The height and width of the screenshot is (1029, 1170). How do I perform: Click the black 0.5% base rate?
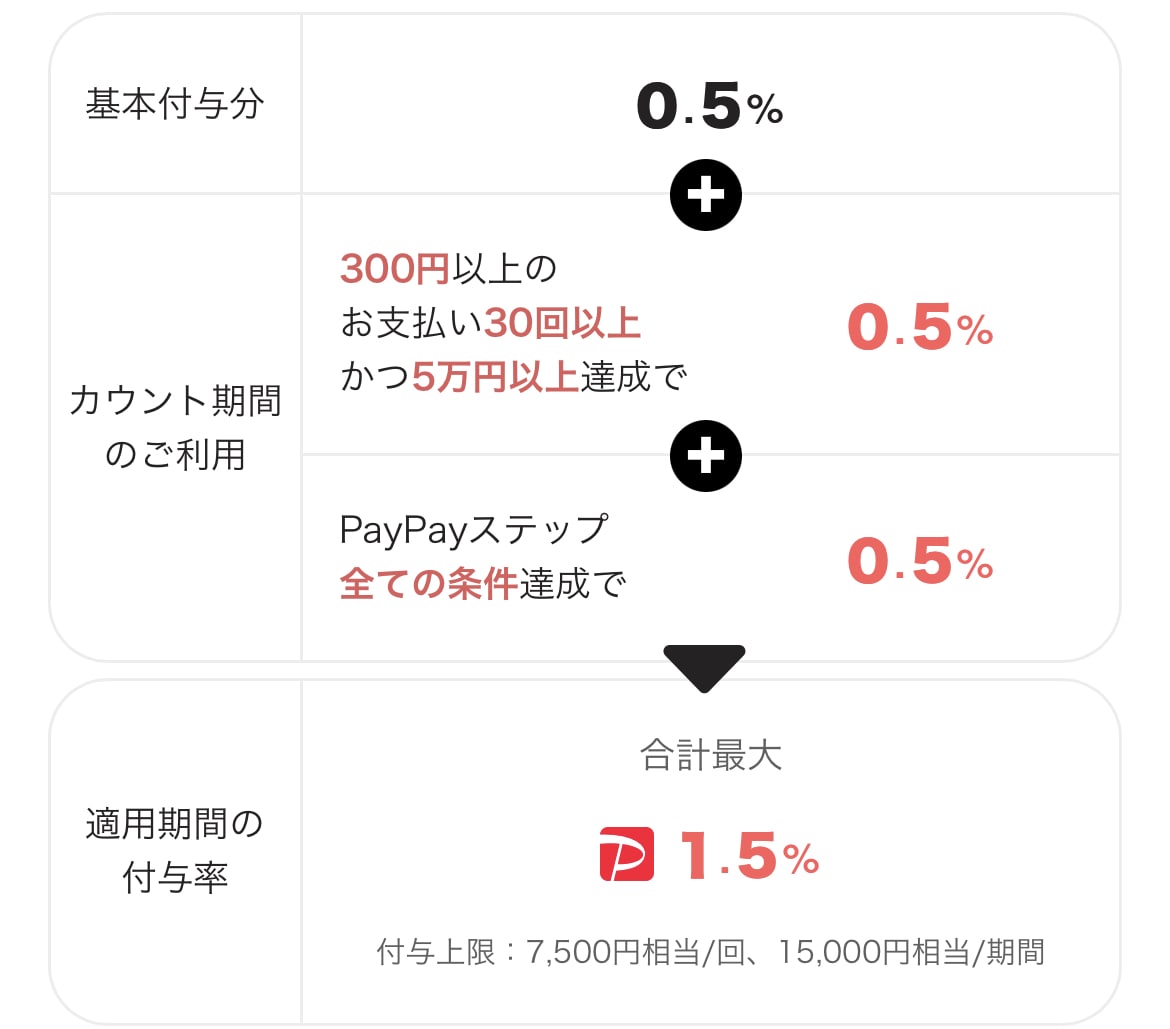[710, 106]
